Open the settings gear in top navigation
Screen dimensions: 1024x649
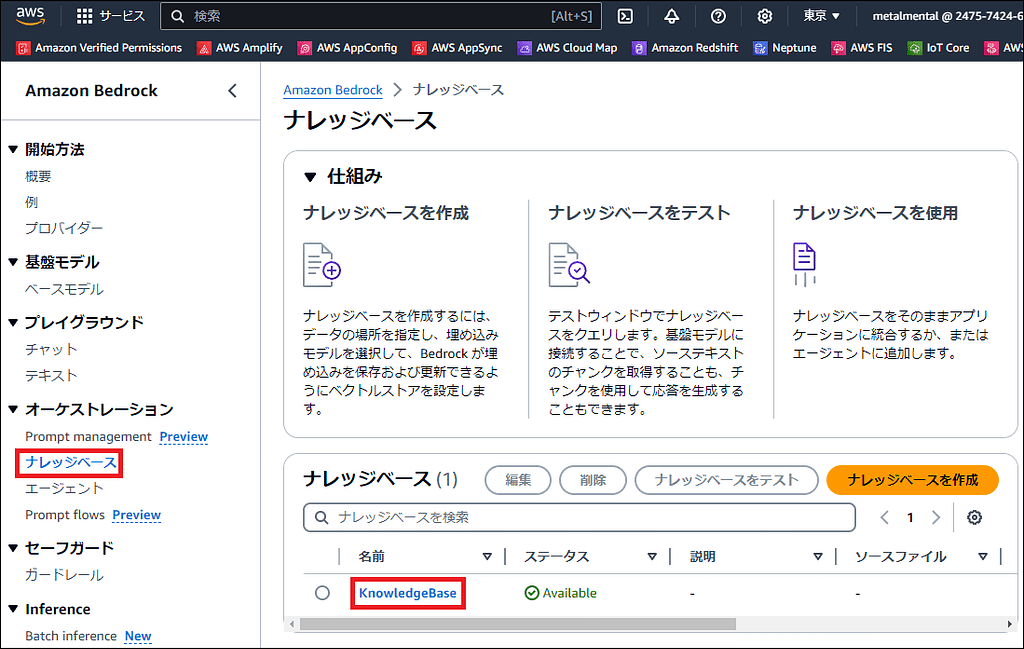[x=765, y=16]
